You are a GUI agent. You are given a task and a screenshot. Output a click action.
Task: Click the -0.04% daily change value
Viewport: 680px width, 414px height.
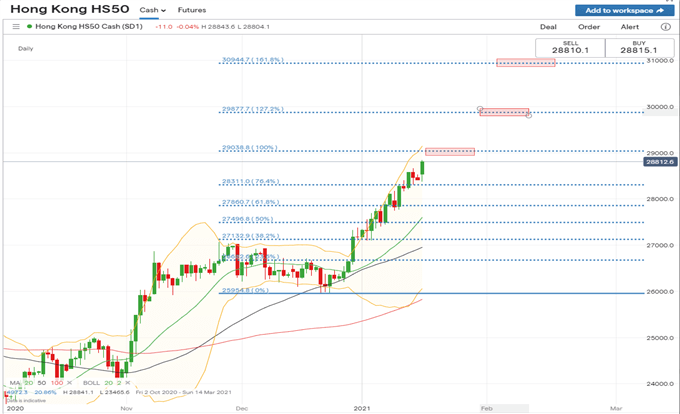(187, 27)
